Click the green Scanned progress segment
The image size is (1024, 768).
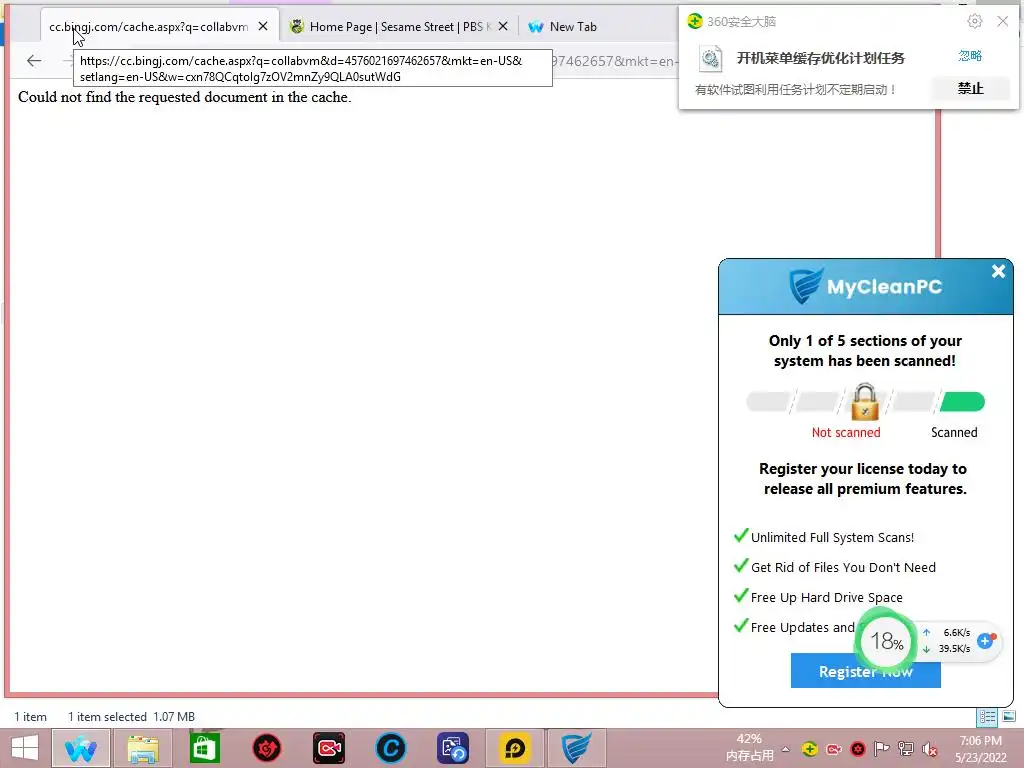(962, 402)
